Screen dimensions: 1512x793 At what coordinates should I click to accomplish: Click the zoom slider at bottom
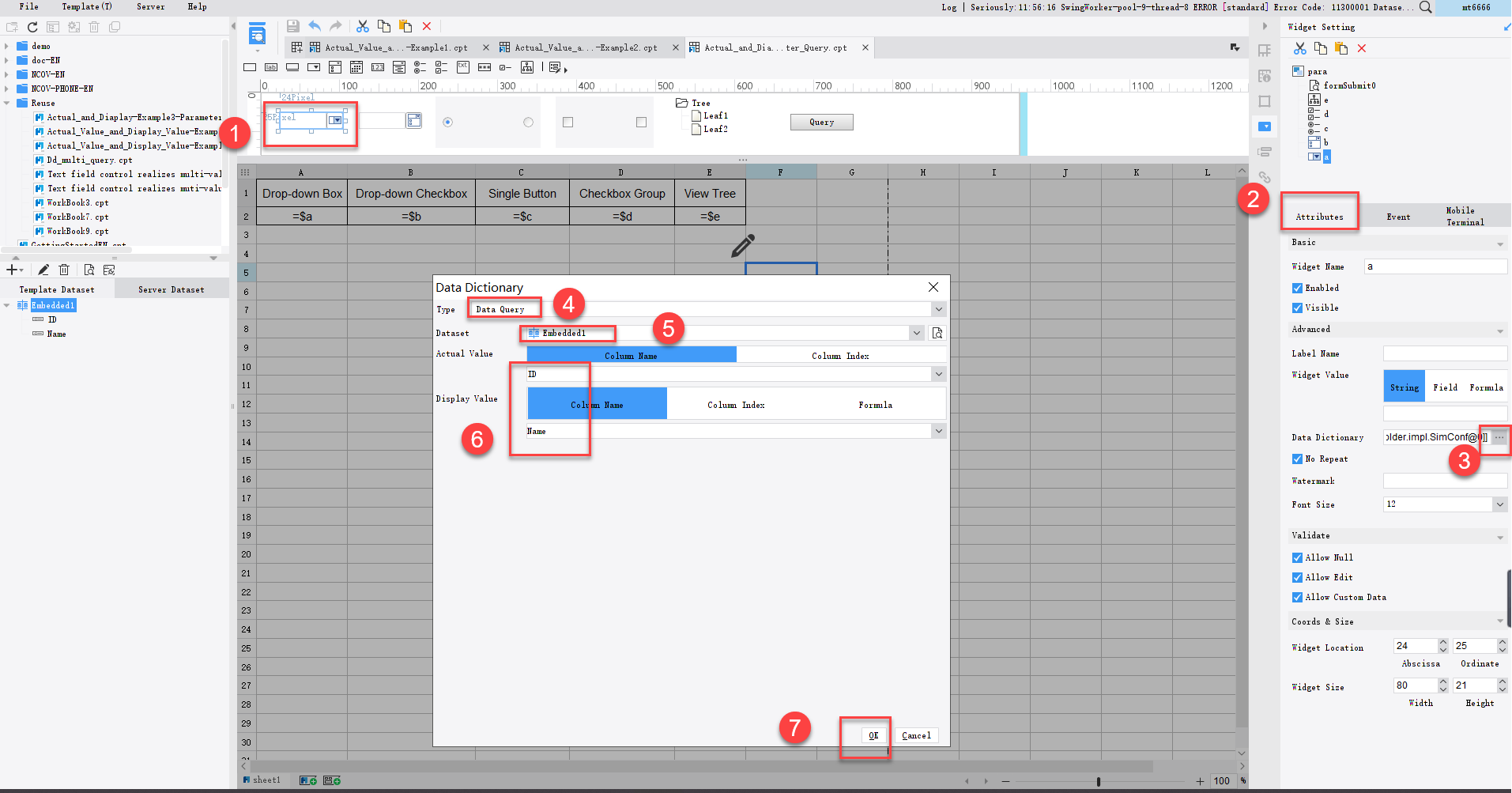point(1098,781)
